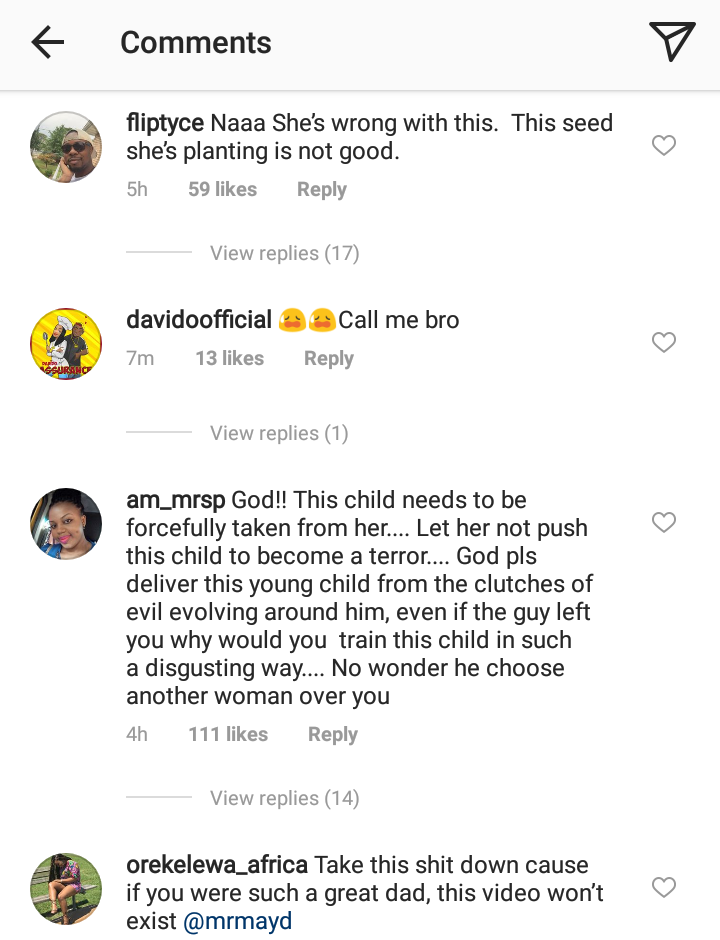720x940 pixels.
Task: Tap heart on orekelewa_africa's comment
Action: [664, 887]
